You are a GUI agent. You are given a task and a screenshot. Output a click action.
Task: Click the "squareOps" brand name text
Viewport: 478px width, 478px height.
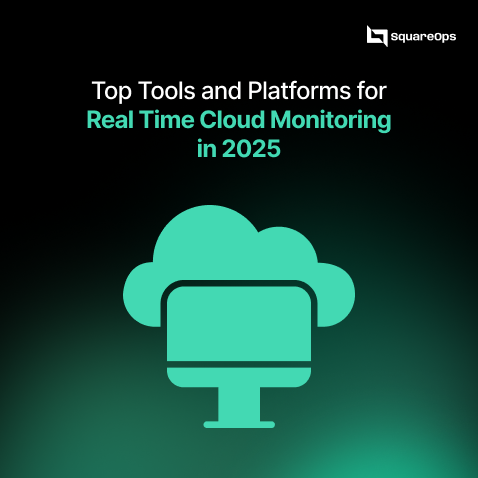423,37
